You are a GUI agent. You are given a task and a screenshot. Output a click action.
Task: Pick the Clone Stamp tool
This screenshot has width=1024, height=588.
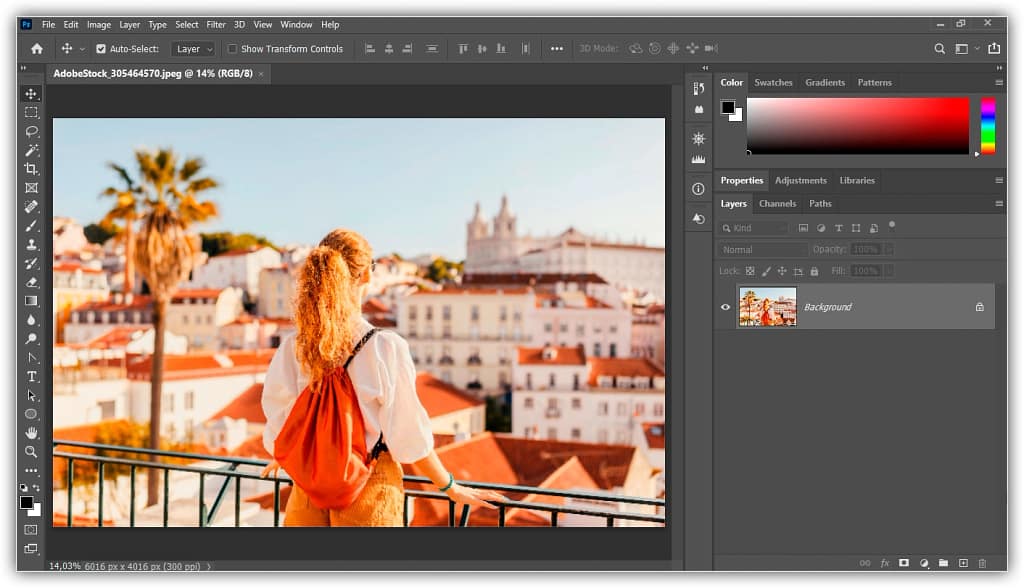coord(31,244)
